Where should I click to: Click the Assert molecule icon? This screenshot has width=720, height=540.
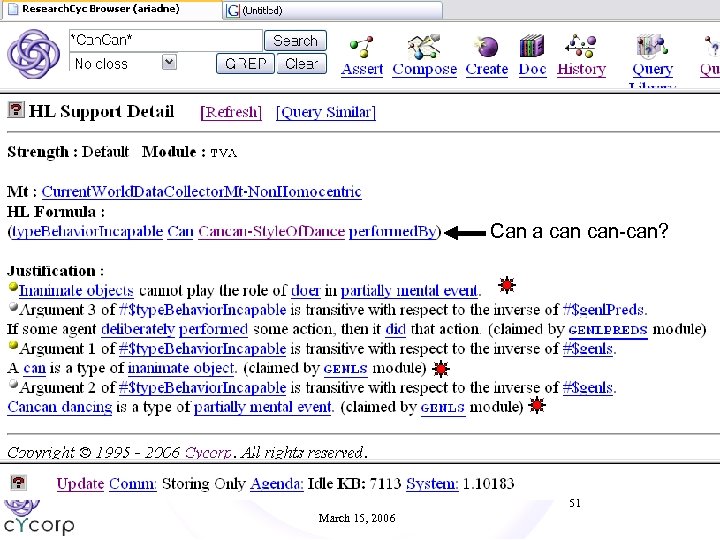[361, 47]
